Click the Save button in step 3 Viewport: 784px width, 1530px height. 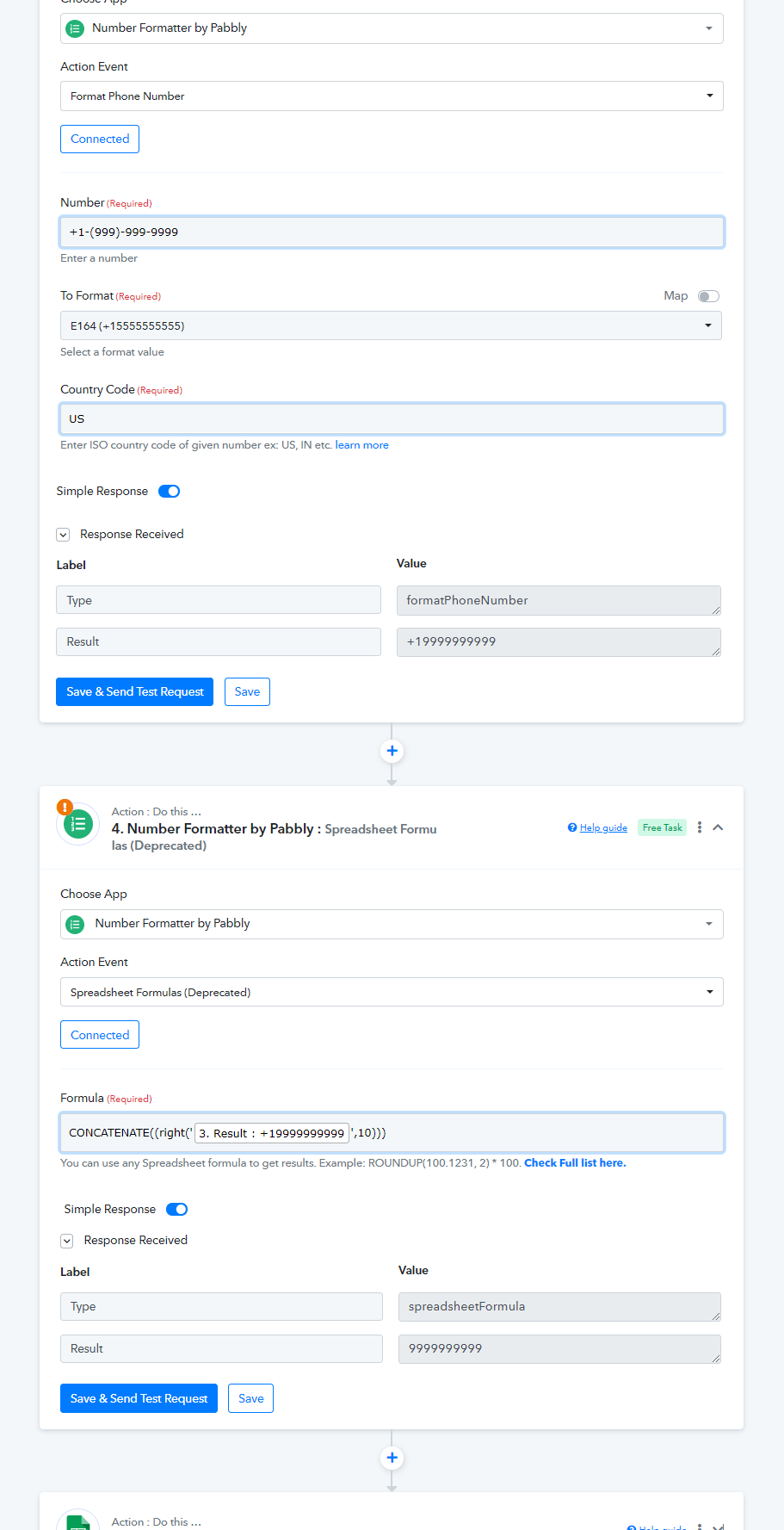[x=247, y=691]
